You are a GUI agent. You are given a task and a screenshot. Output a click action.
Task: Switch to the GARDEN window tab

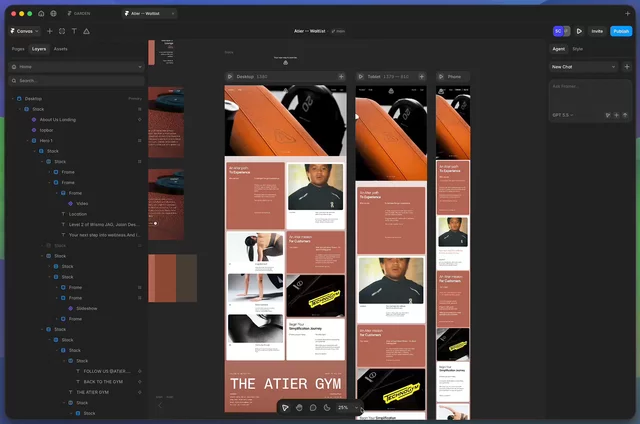tap(79, 13)
